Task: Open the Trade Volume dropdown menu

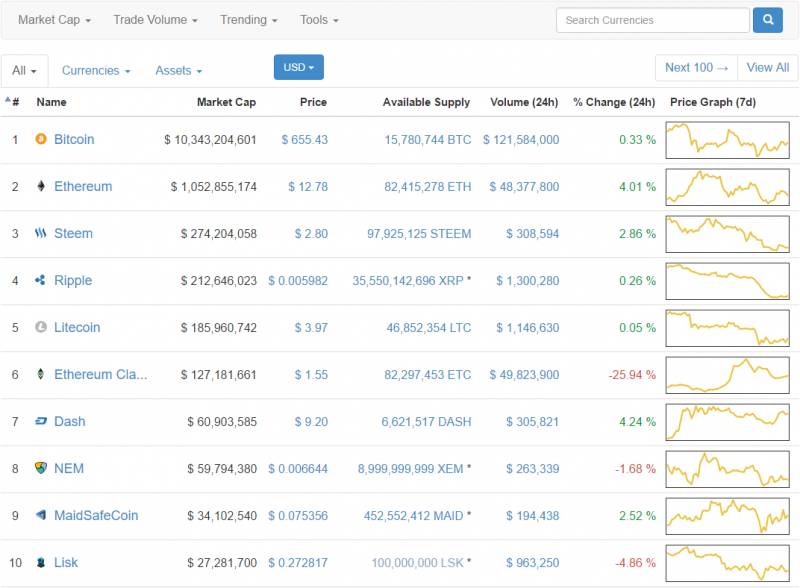Action: coord(155,20)
